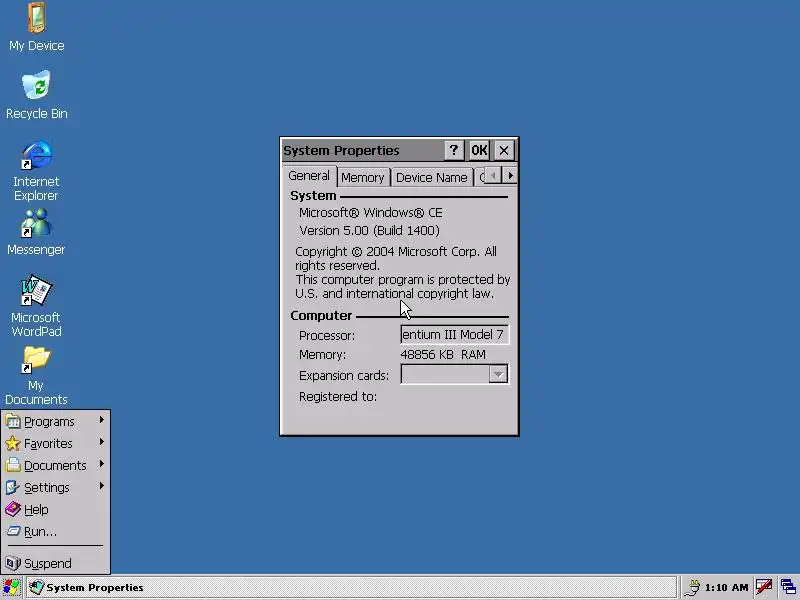This screenshot has height=600, width=800.
Task: Open the Expansion cards dropdown
Action: [x=497, y=374]
